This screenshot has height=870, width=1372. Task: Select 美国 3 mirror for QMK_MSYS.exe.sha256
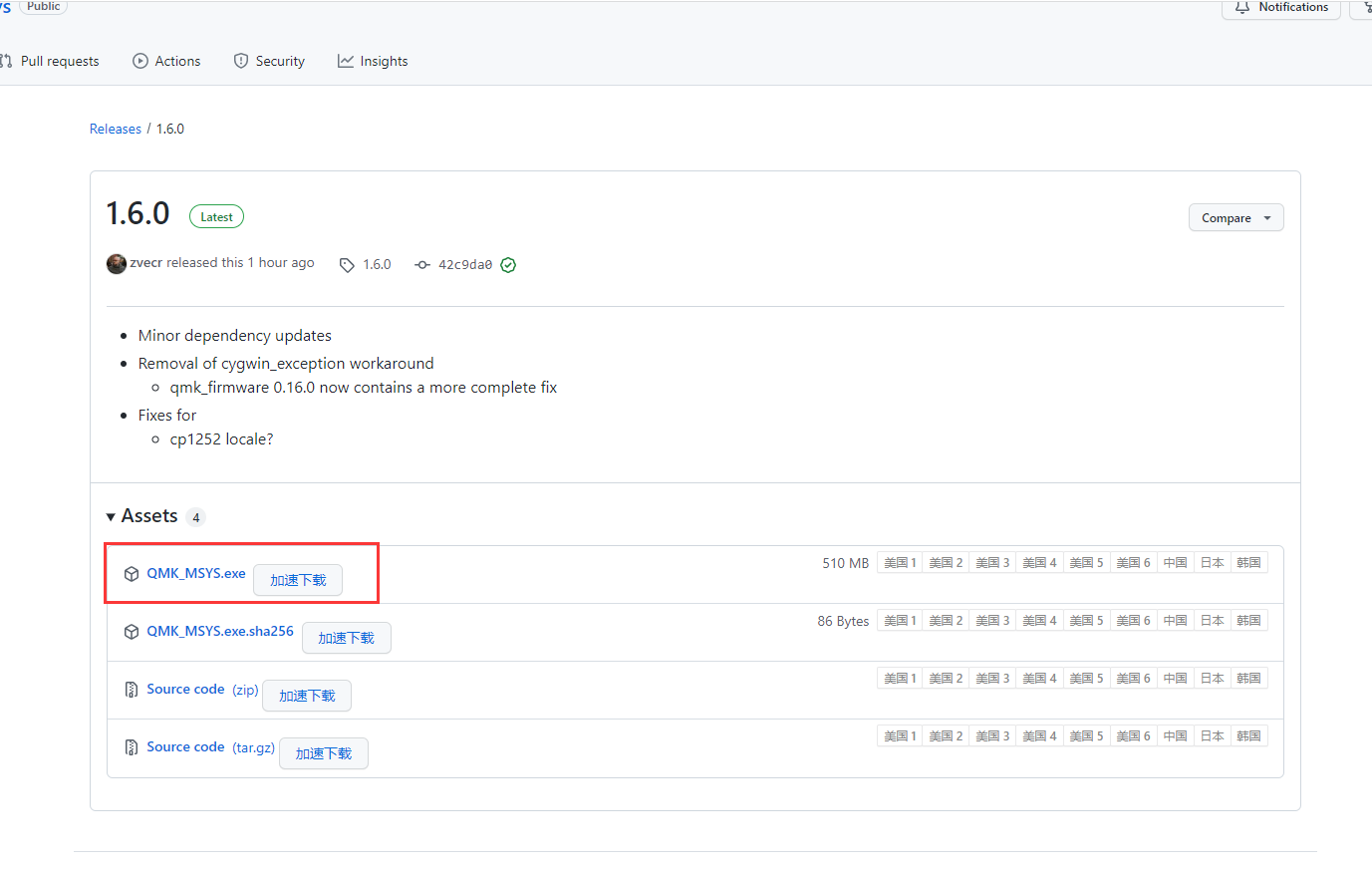coord(992,621)
